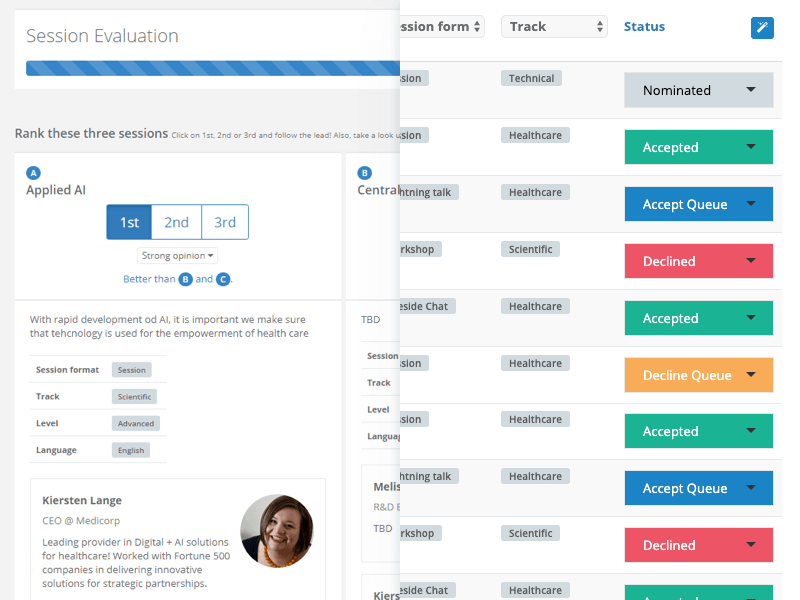Screen dimensions: 800x600
Task: Click the session A circle badge
Action: click(x=33, y=173)
